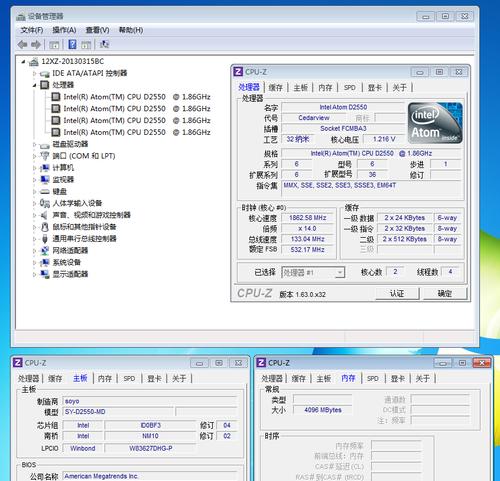Click the 南桥 value NM10

coord(151,436)
